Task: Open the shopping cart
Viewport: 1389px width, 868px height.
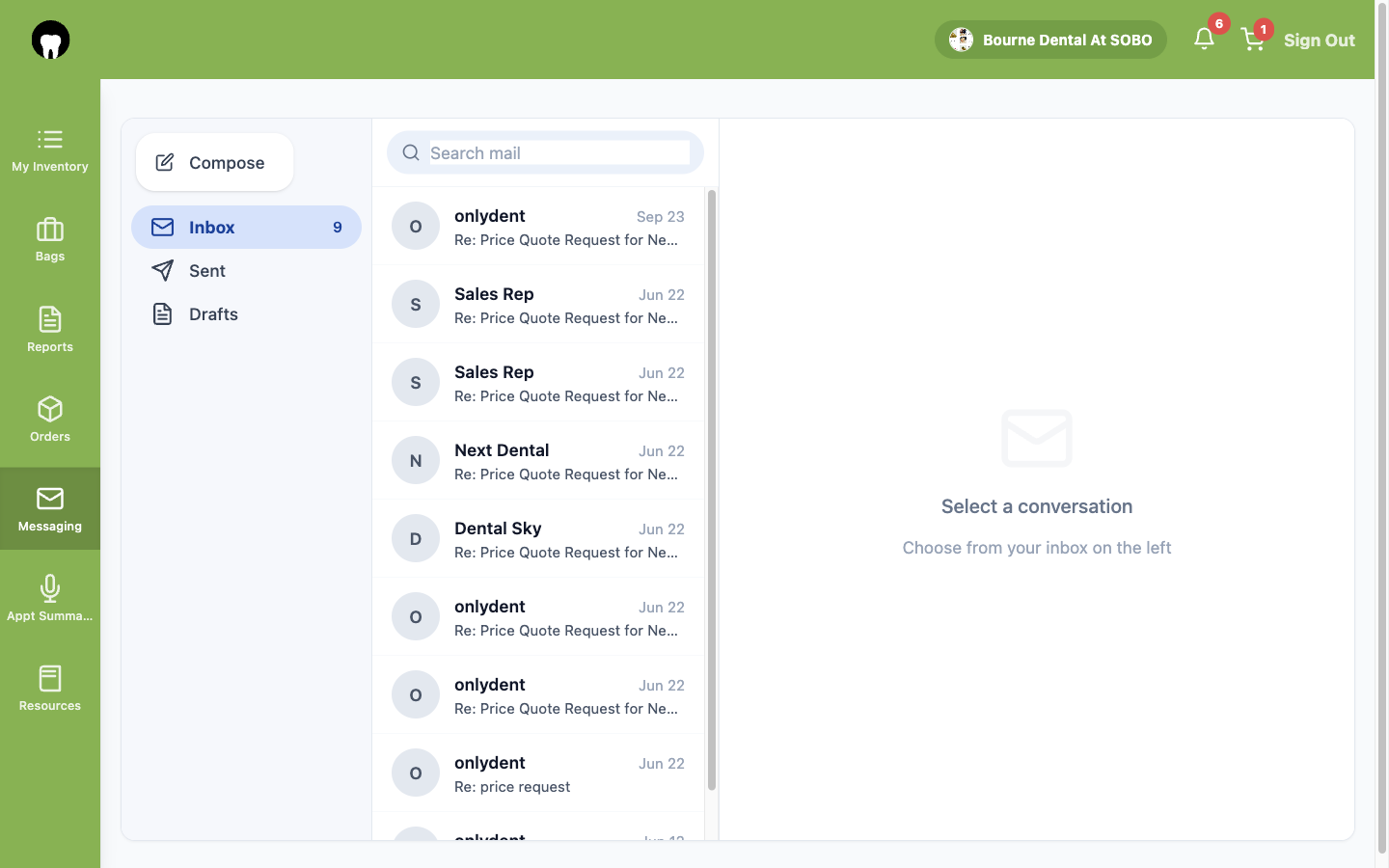Action: coord(1253,40)
